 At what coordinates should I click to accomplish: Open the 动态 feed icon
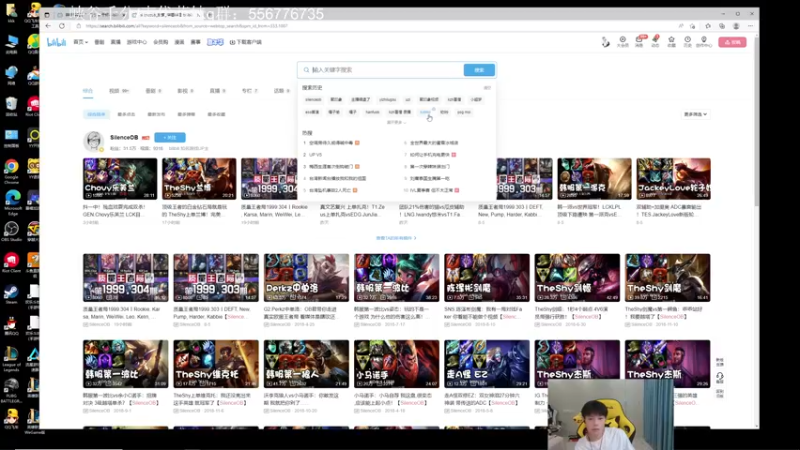[656, 42]
